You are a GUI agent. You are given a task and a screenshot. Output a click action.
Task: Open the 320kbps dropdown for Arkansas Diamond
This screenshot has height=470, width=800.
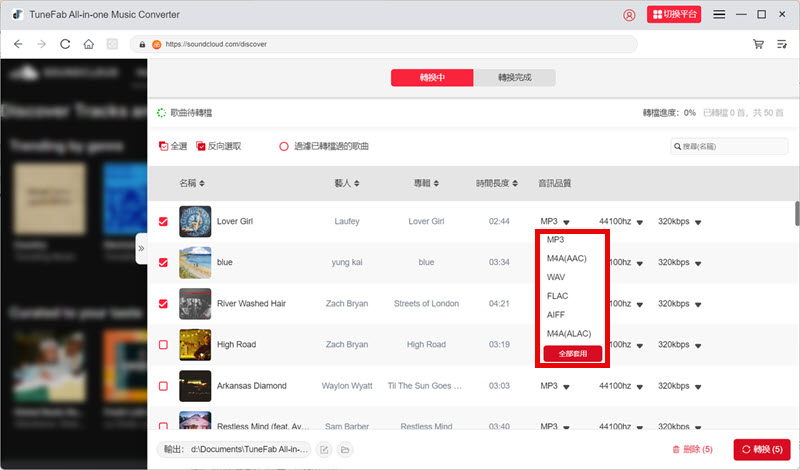click(x=680, y=386)
